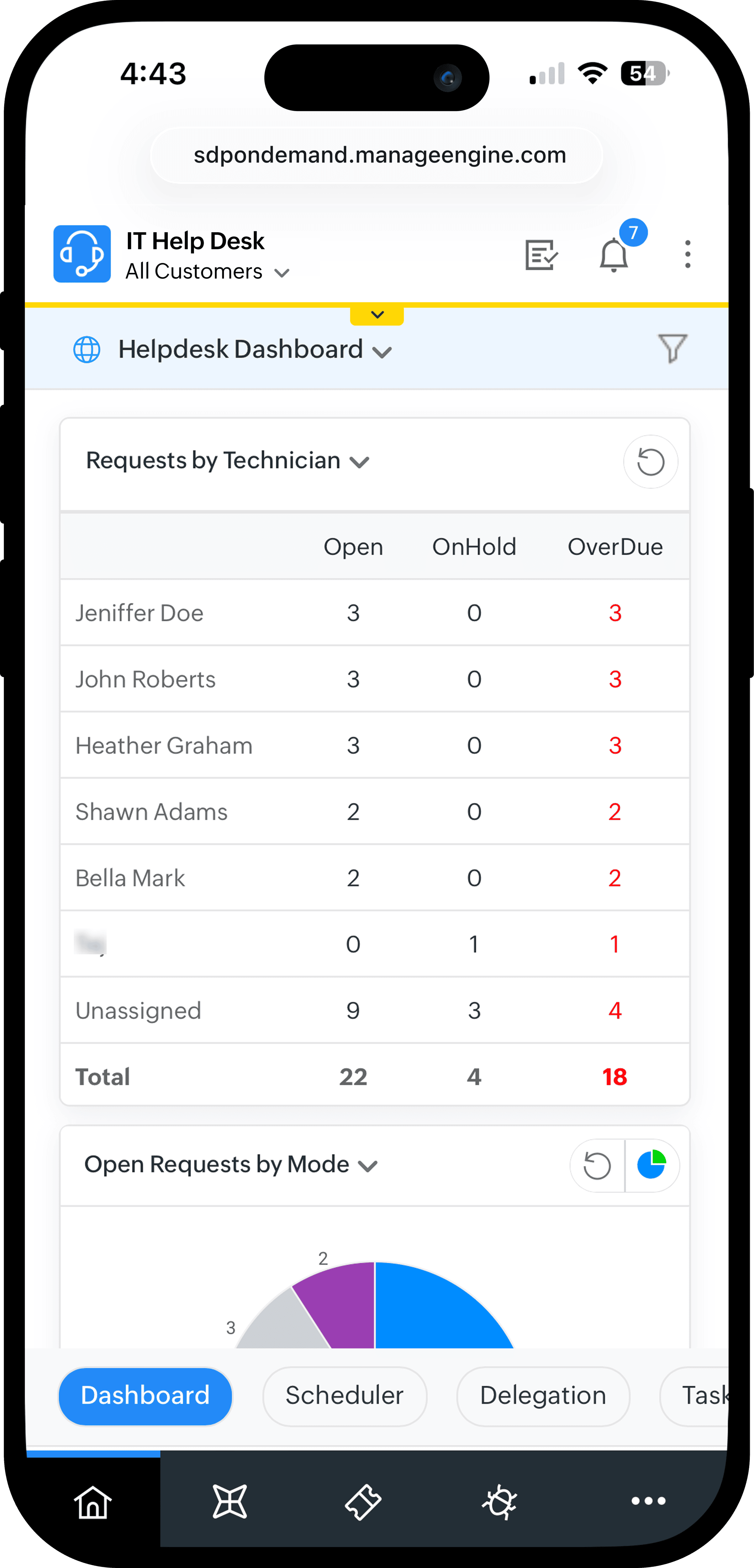Screen dimensions: 754x1568
Task: Expand the yellow collapse chevron tab
Action: [x=377, y=315]
